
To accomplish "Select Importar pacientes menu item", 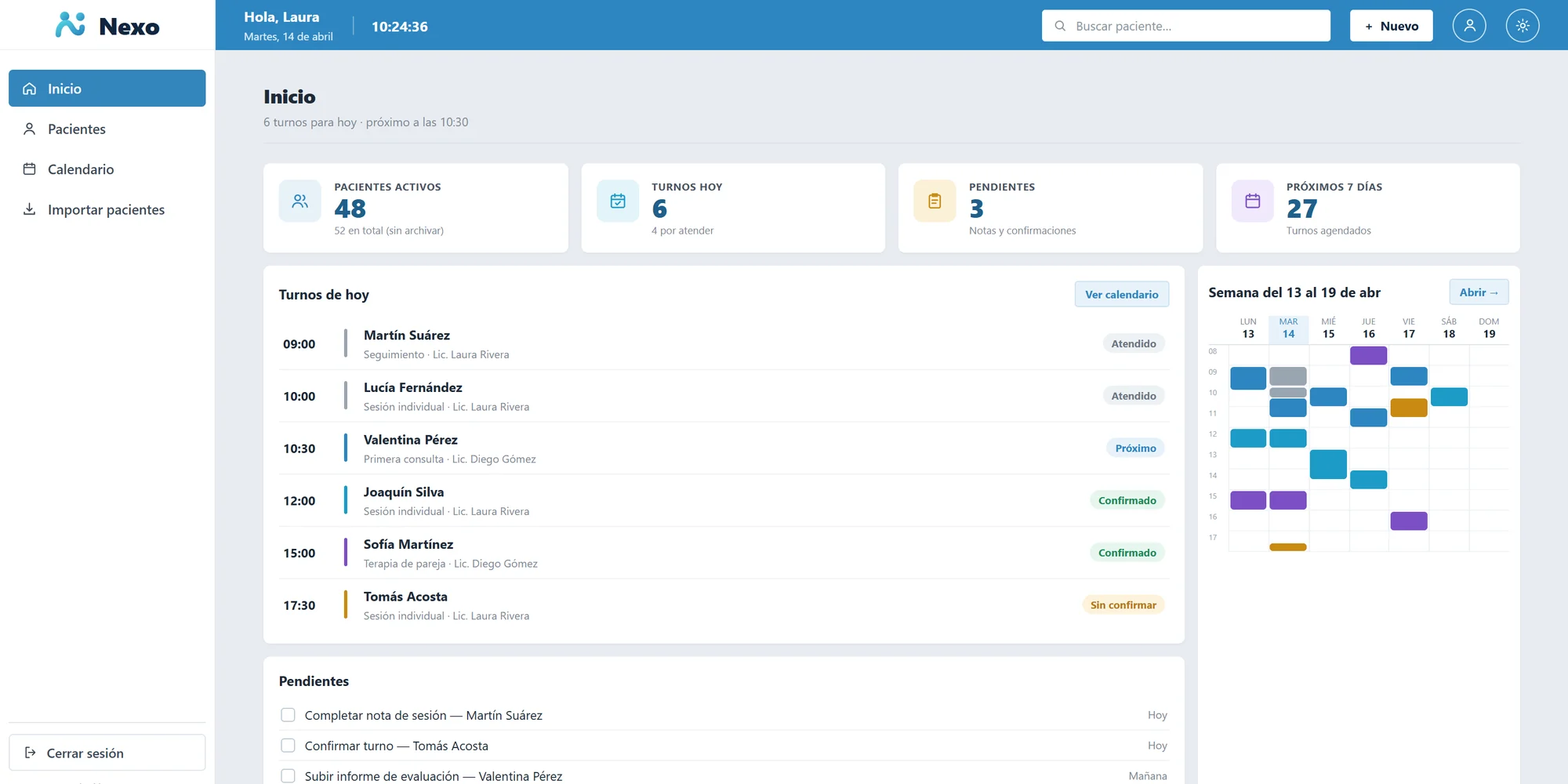I will tap(107, 209).
